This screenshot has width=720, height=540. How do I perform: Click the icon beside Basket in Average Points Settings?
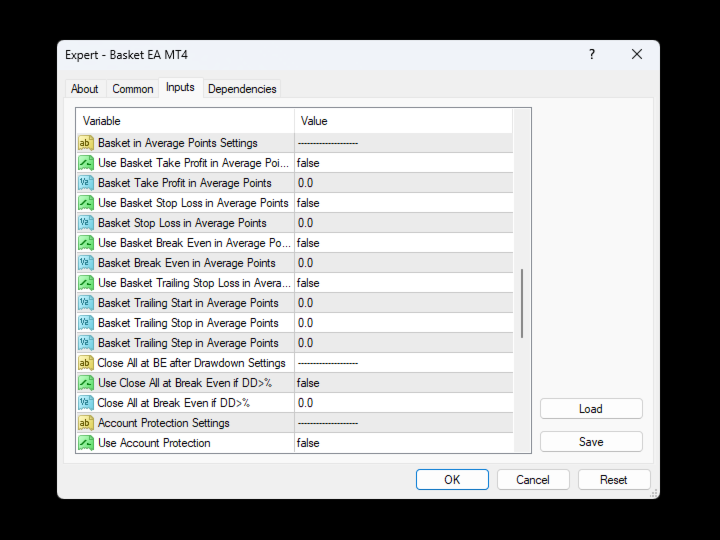(x=86, y=143)
